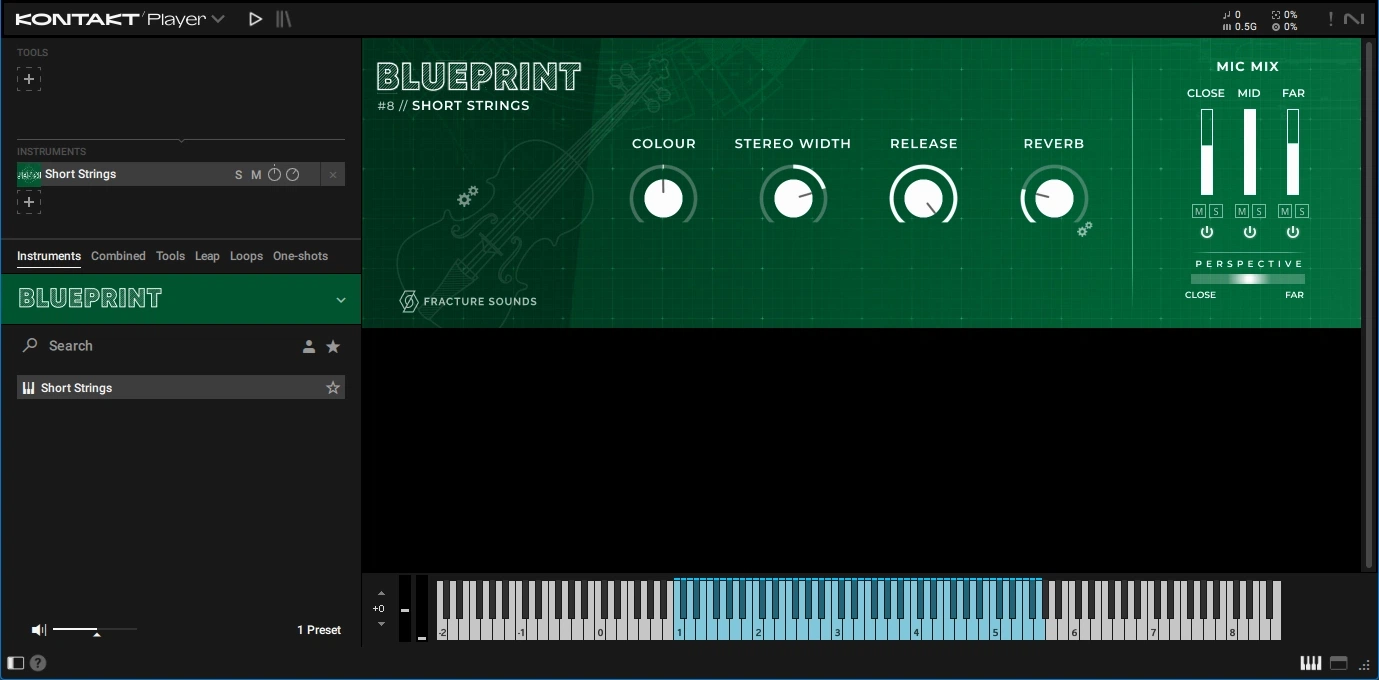Viewport: 1379px width, 680px height.
Task: Click the REVERB knob
Action: [1054, 198]
